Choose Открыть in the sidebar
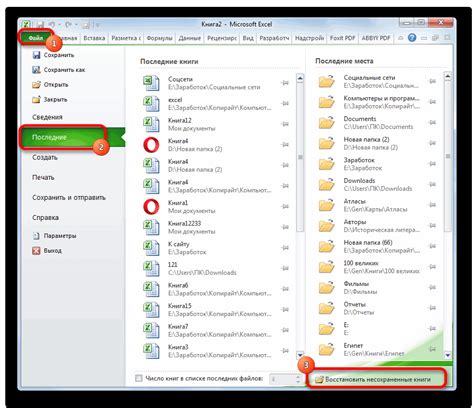474x408 pixels. tap(50, 85)
